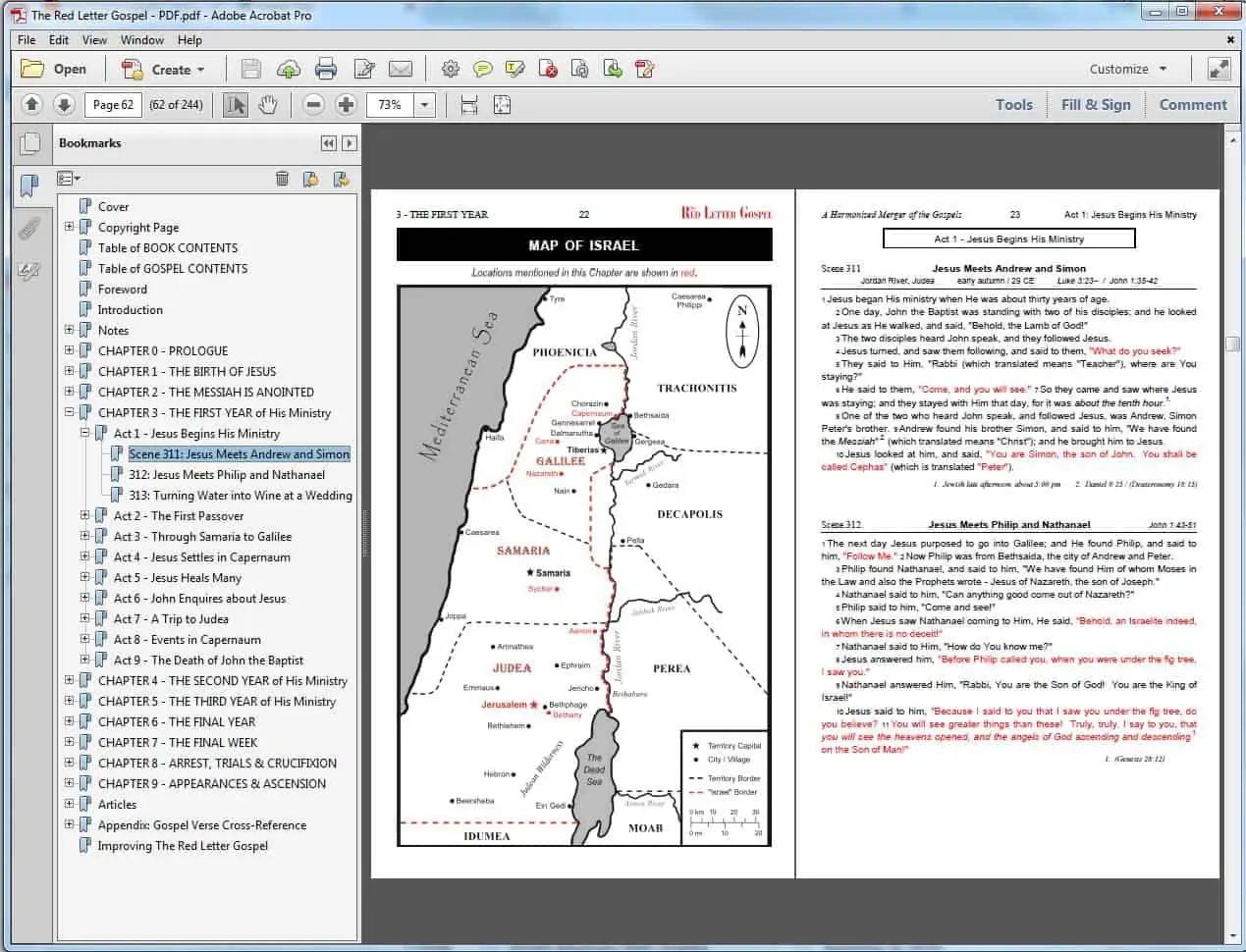Image resolution: width=1246 pixels, height=952 pixels.
Task: Go to the next page arrow
Action: (x=64, y=104)
